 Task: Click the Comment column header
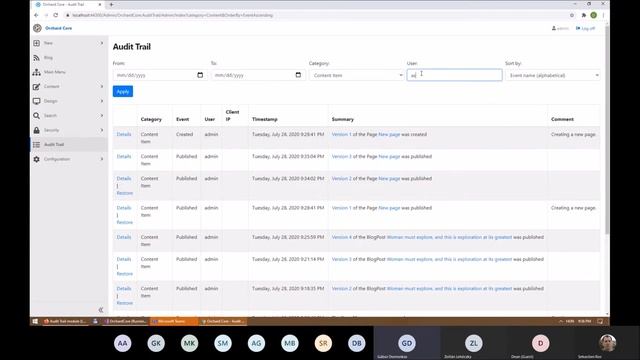(x=562, y=119)
